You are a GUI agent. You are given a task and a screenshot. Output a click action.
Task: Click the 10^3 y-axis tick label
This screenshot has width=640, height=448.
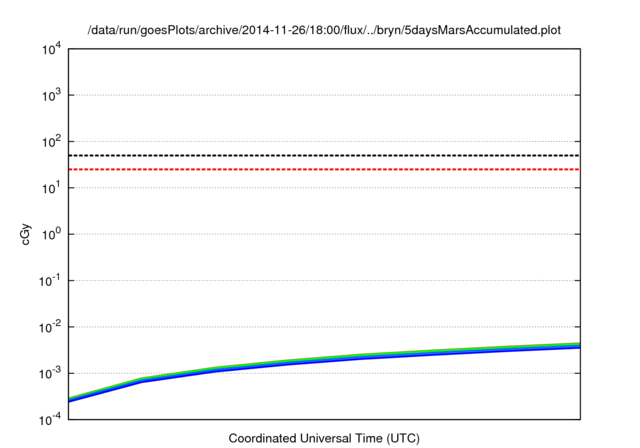click(51, 96)
